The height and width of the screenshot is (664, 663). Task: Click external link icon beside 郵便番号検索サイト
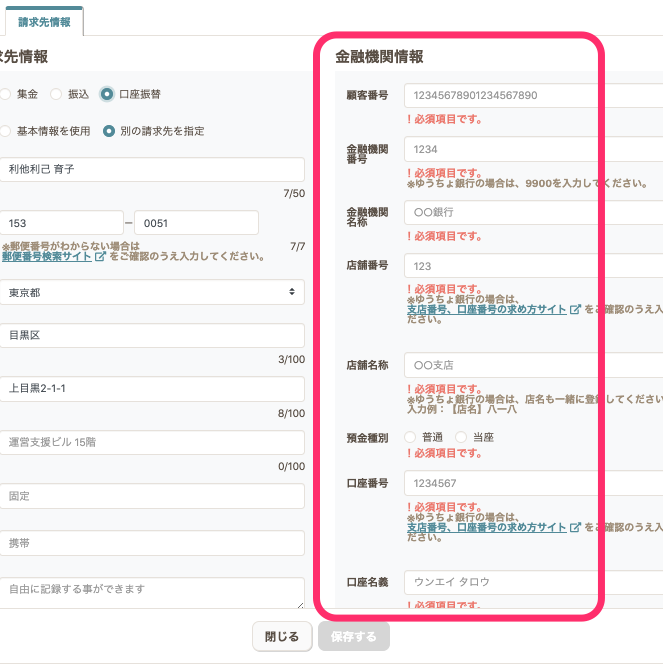pyautogui.click(x=100, y=256)
